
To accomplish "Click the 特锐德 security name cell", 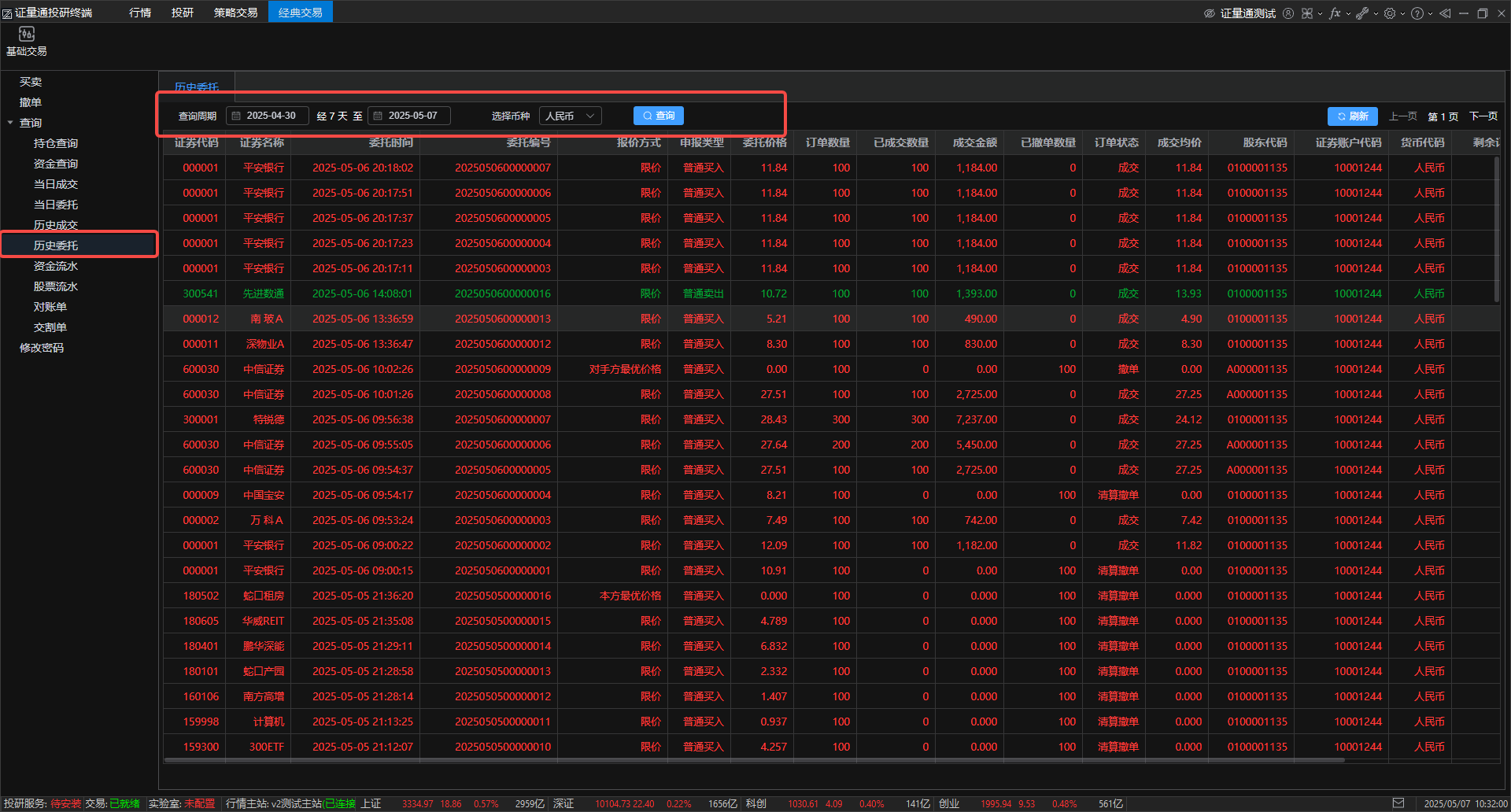I will tap(268, 419).
